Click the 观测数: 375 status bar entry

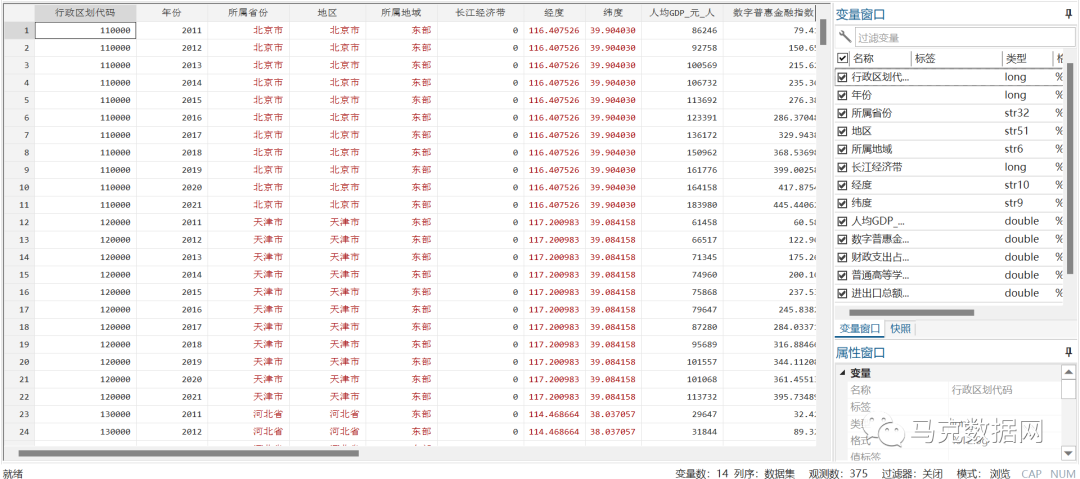tap(839, 473)
